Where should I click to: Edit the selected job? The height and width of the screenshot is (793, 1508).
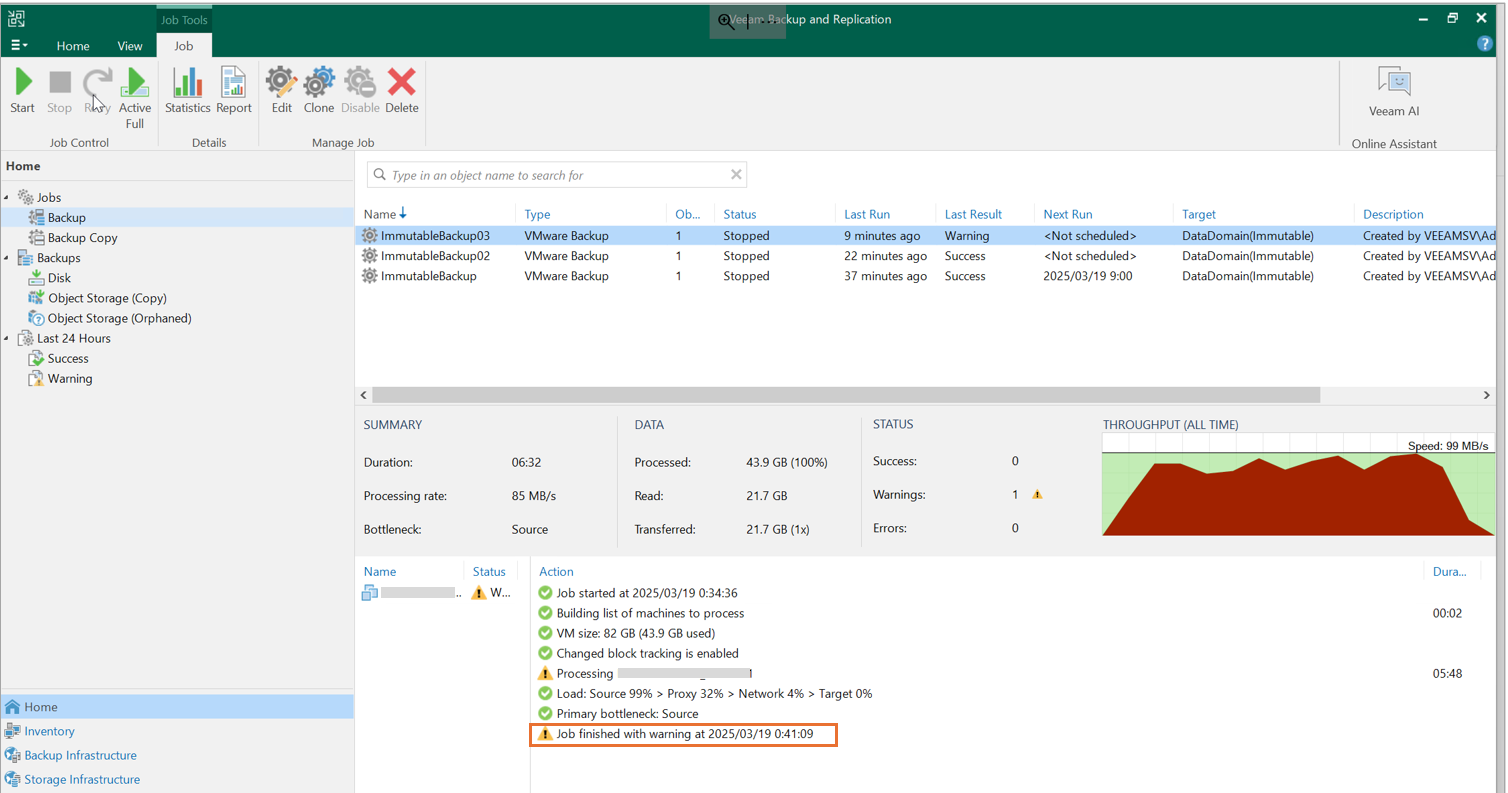point(282,91)
